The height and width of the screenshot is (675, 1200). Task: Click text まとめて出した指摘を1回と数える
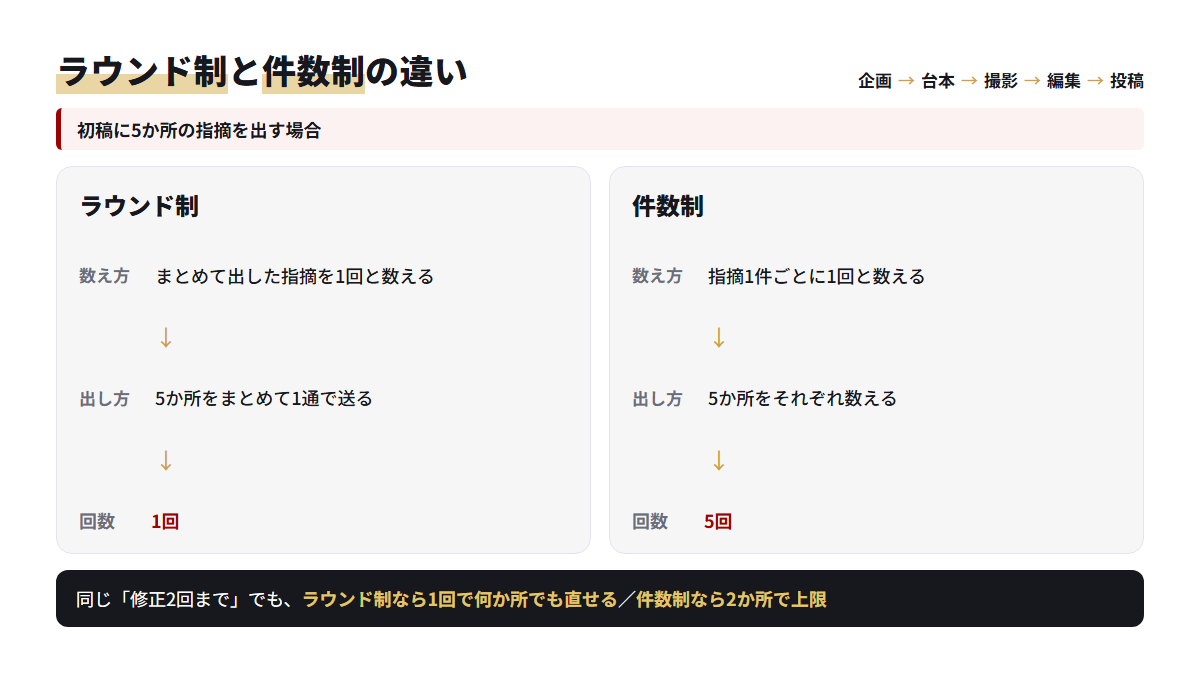(295, 276)
